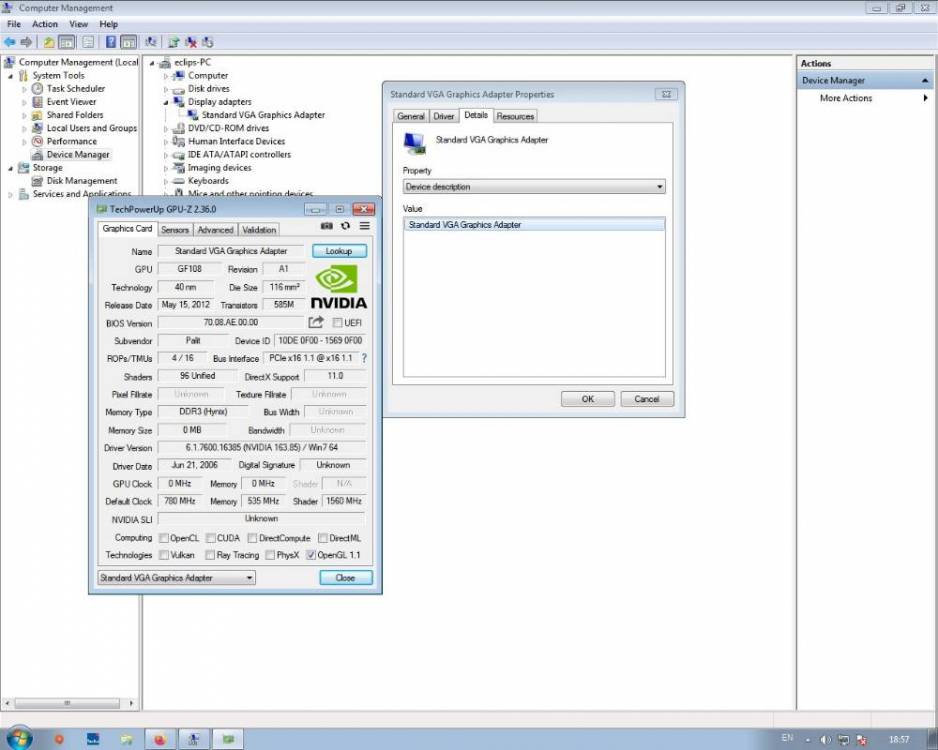Click Cancel in the Properties dialog
The width and height of the screenshot is (938, 750).
647,399
